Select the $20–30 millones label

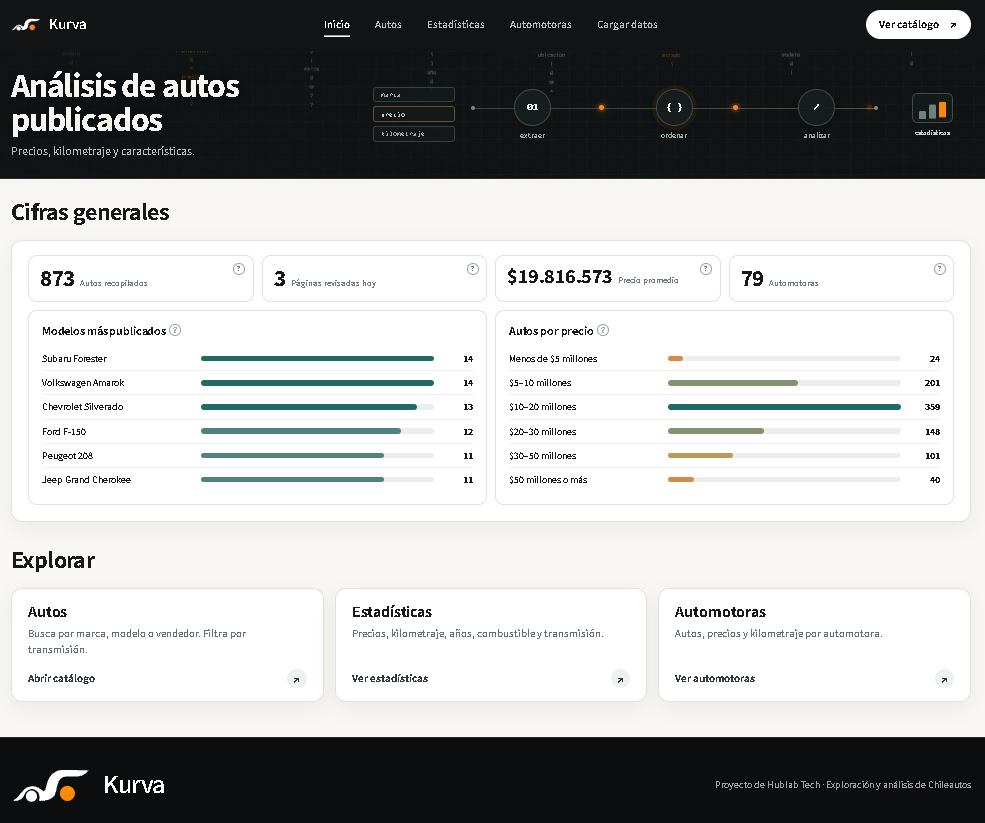click(543, 432)
